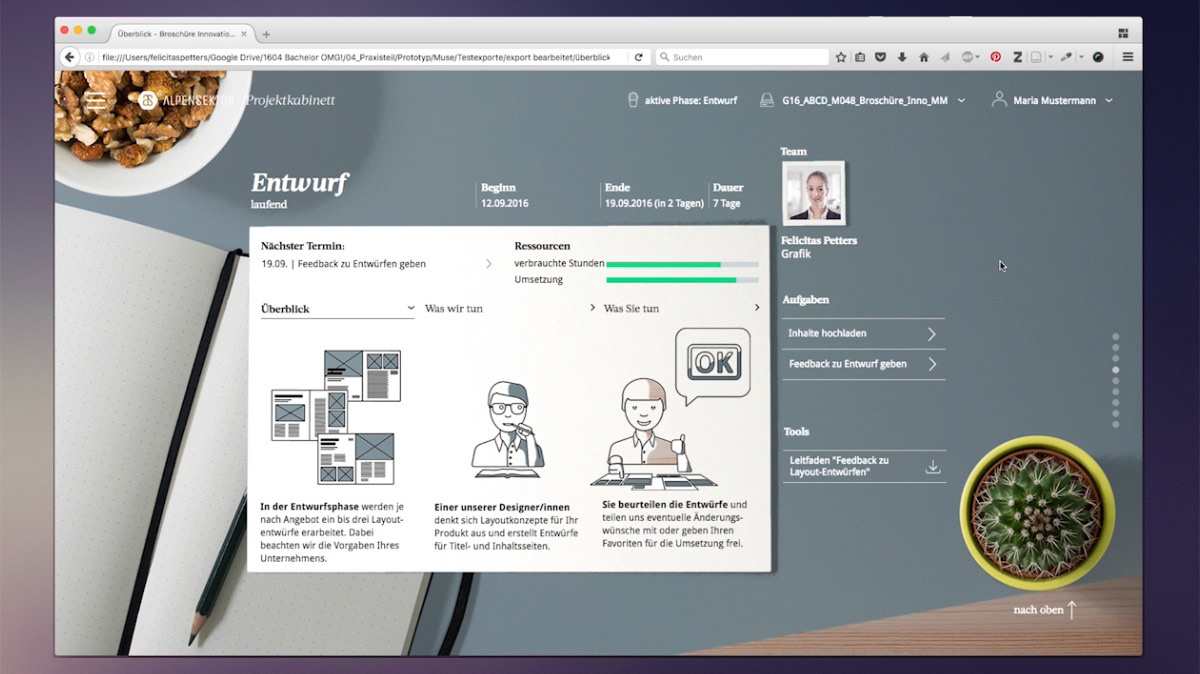Open next appointment chevron beside Feedback zu Entwürfen
Image resolution: width=1200 pixels, height=674 pixels.
tap(489, 264)
